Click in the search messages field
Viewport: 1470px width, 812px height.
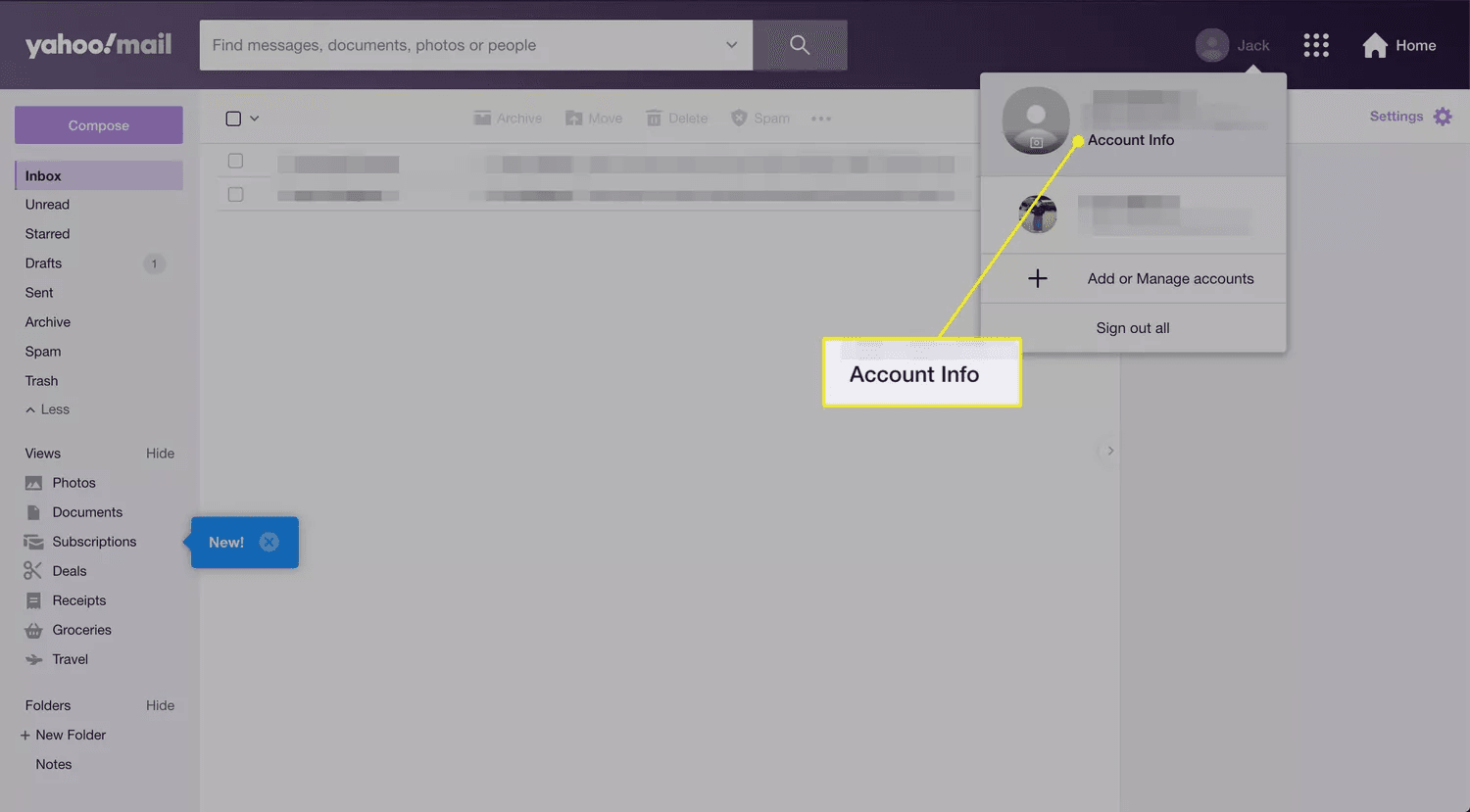[461, 45]
